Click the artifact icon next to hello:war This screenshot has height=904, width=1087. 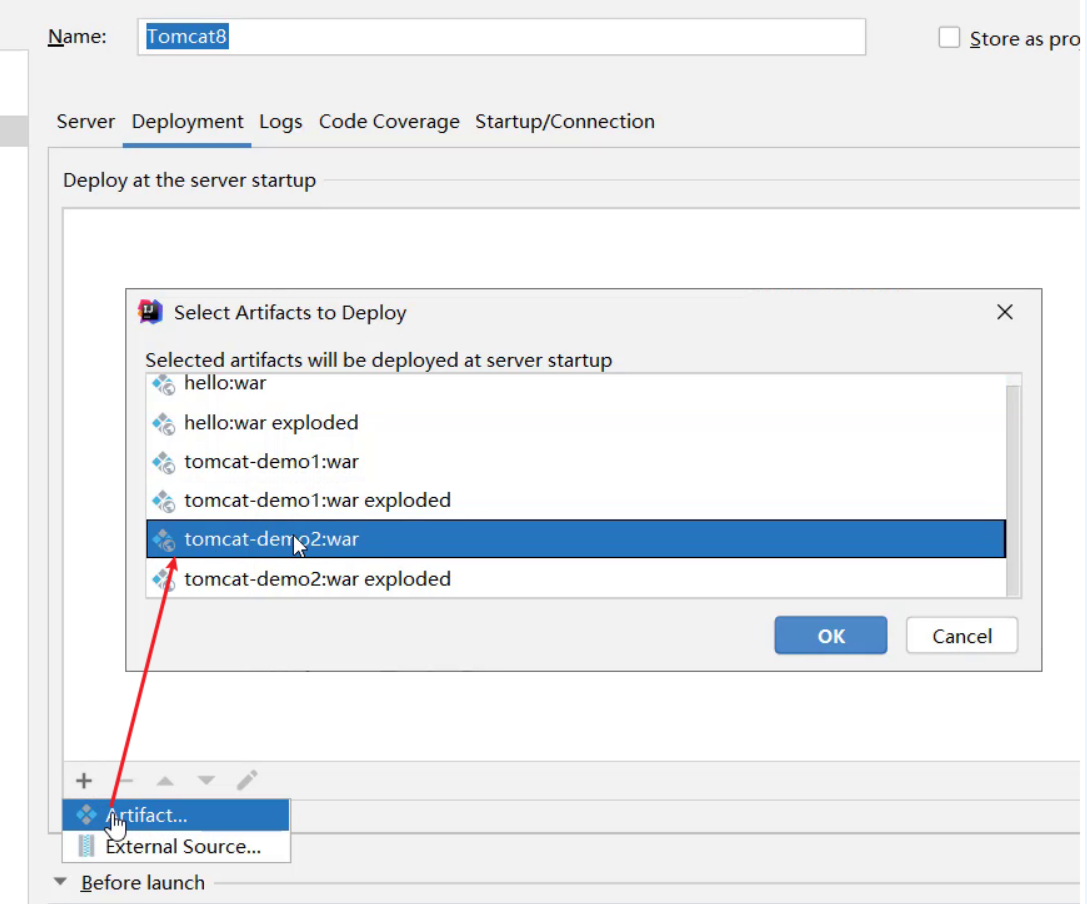(164, 384)
